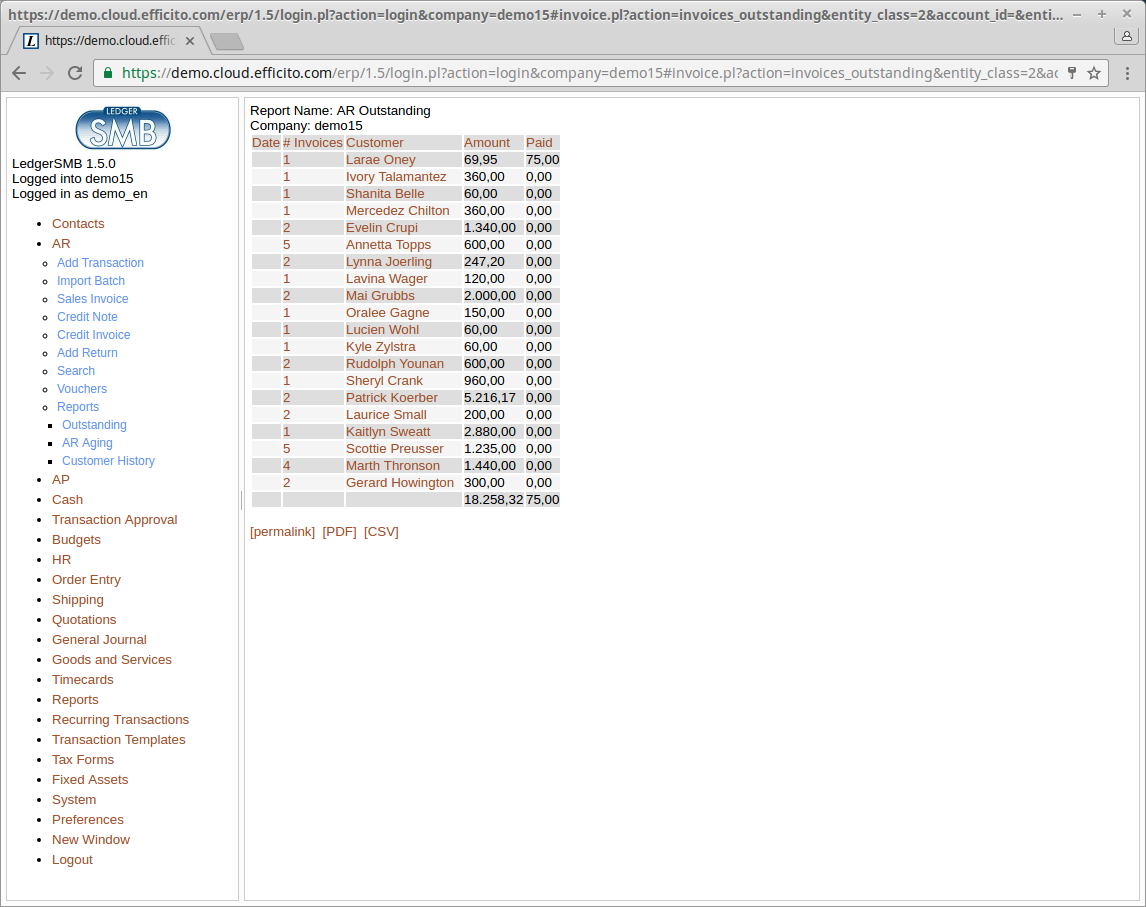Select Sales Invoice under the AR menu
This screenshot has width=1146, height=907.
(x=92, y=298)
